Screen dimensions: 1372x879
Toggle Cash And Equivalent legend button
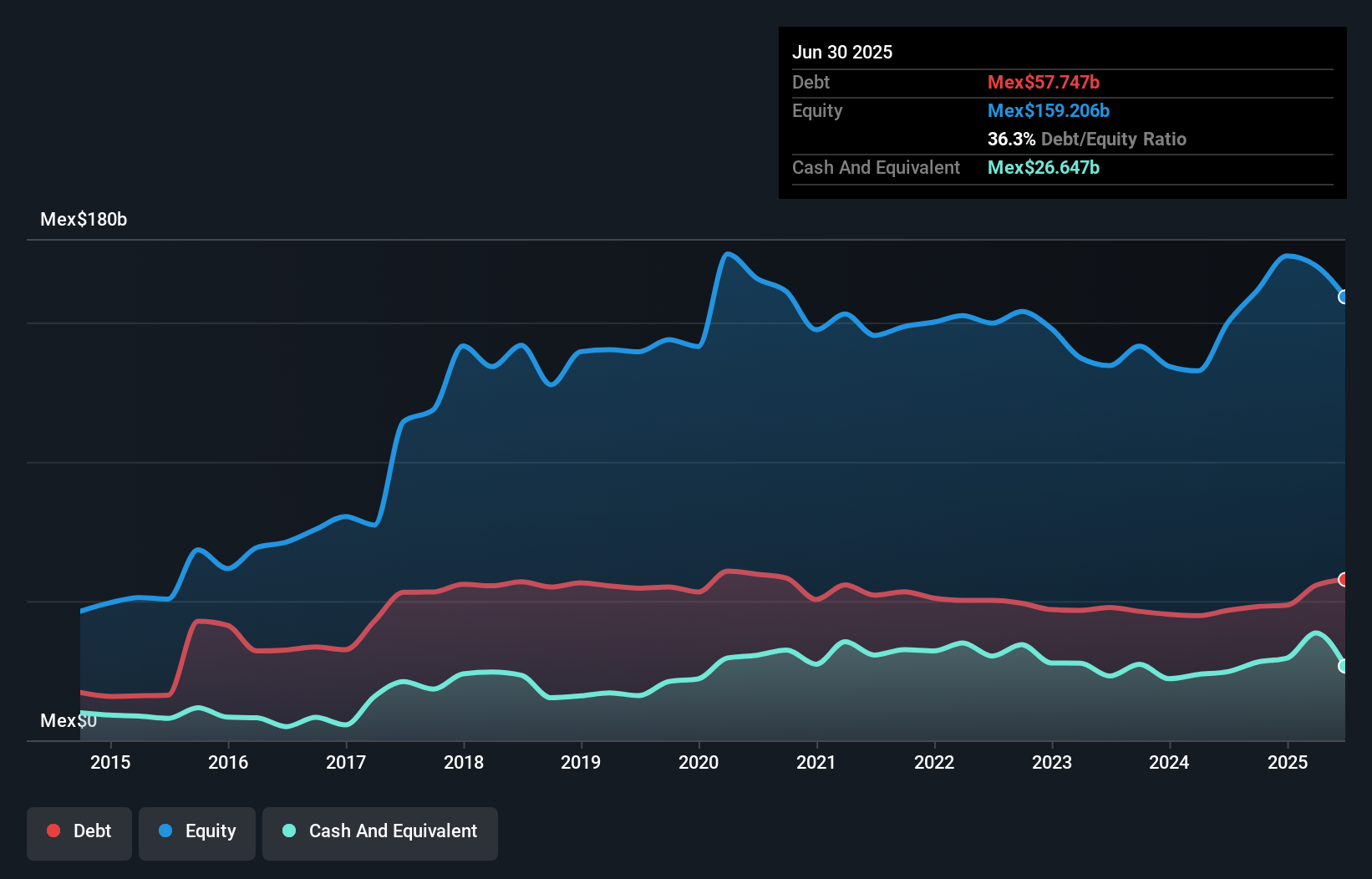coord(380,831)
